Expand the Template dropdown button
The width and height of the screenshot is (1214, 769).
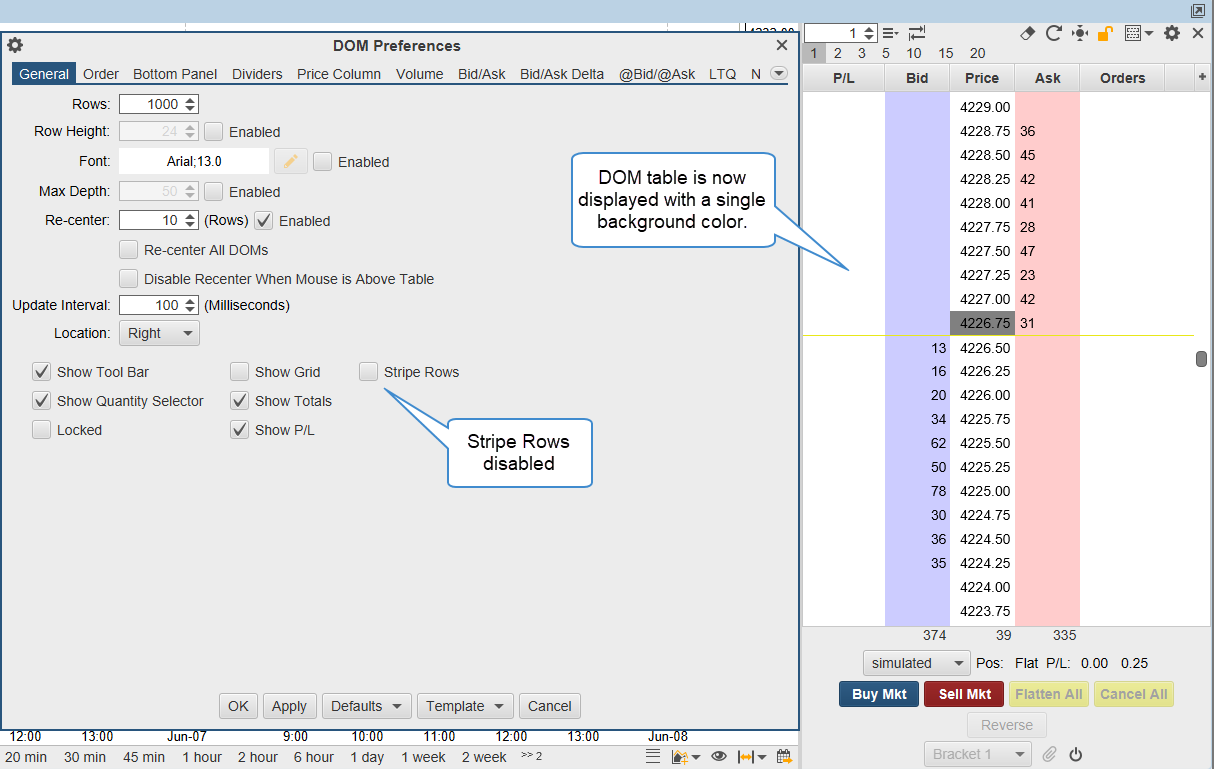tap(465, 706)
